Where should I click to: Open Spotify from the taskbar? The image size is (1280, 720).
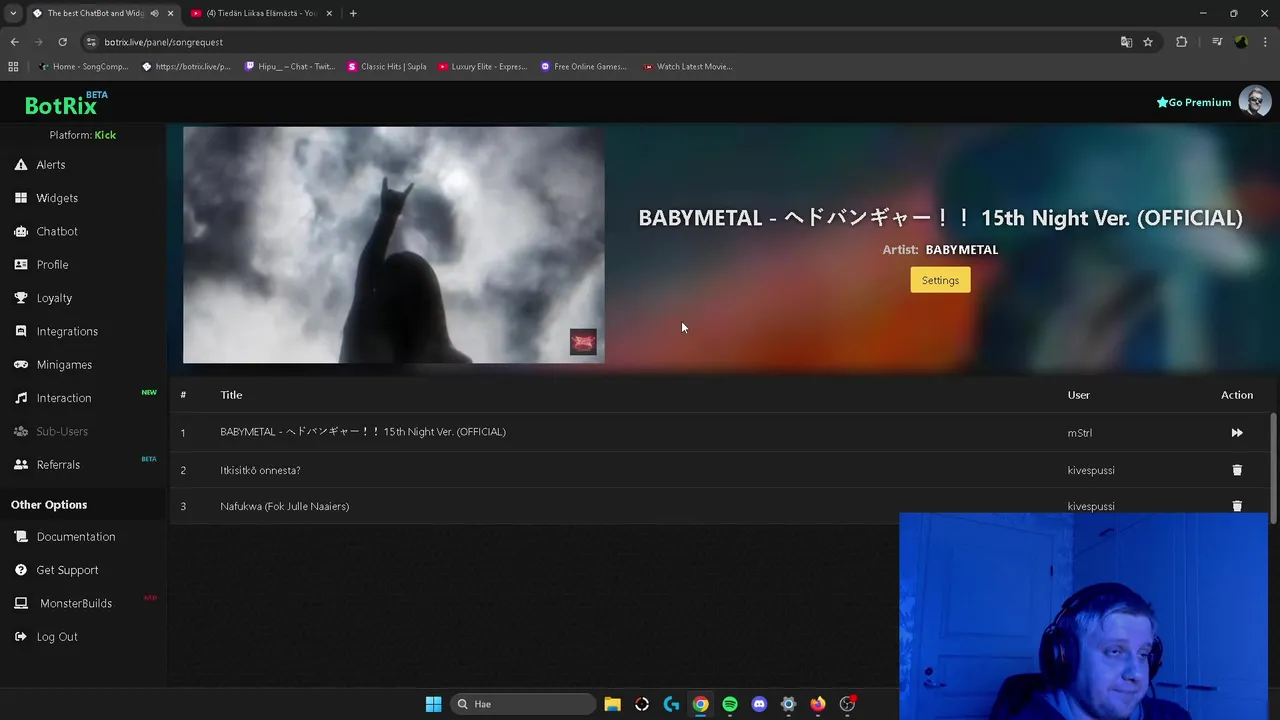coord(730,704)
